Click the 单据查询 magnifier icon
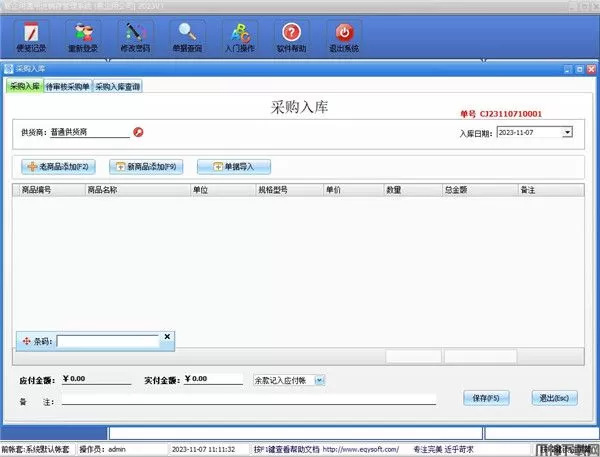Image resolution: width=600 pixels, height=457 pixels. point(183,33)
